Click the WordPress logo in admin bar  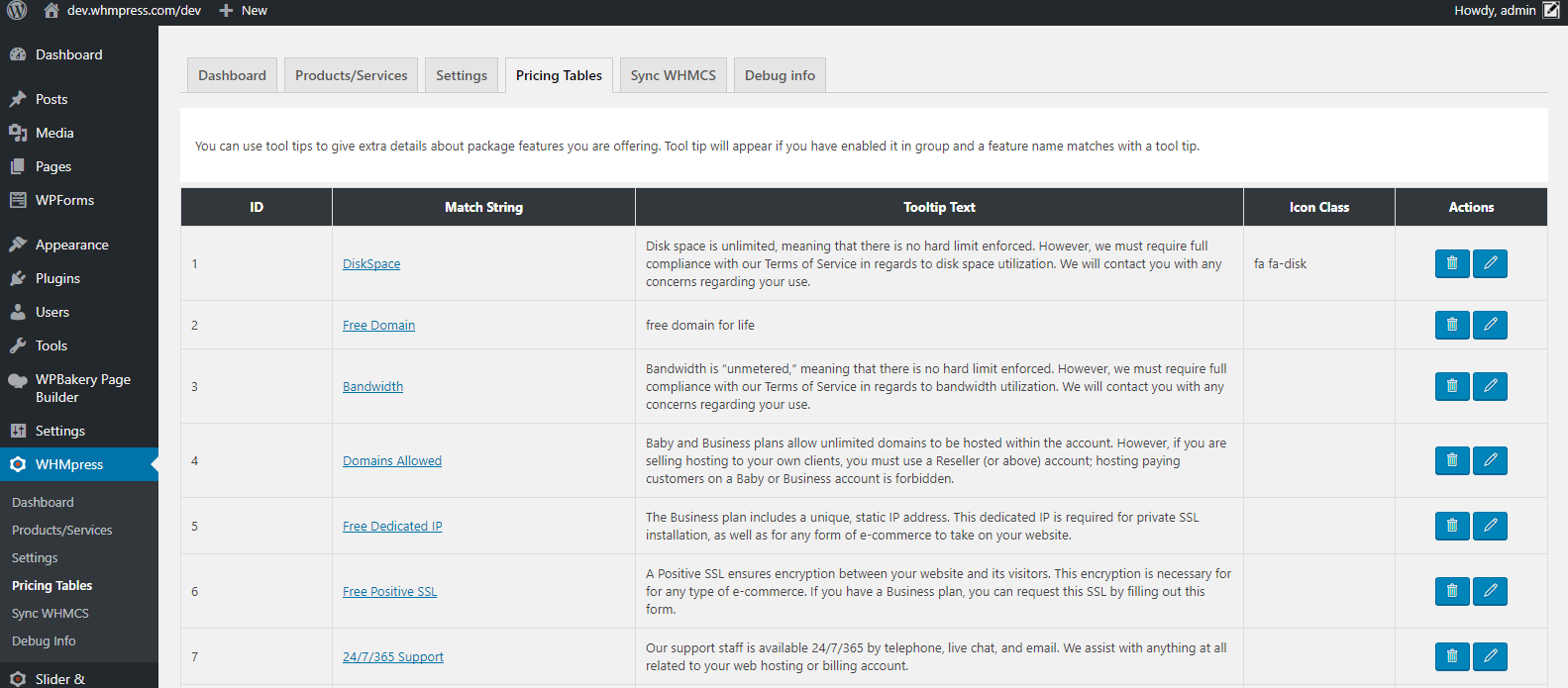pyautogui.click(x=17, y=11)
